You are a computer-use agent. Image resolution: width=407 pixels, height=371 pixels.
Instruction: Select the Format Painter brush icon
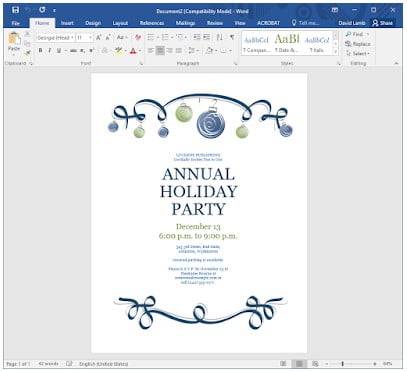[28, 52]
